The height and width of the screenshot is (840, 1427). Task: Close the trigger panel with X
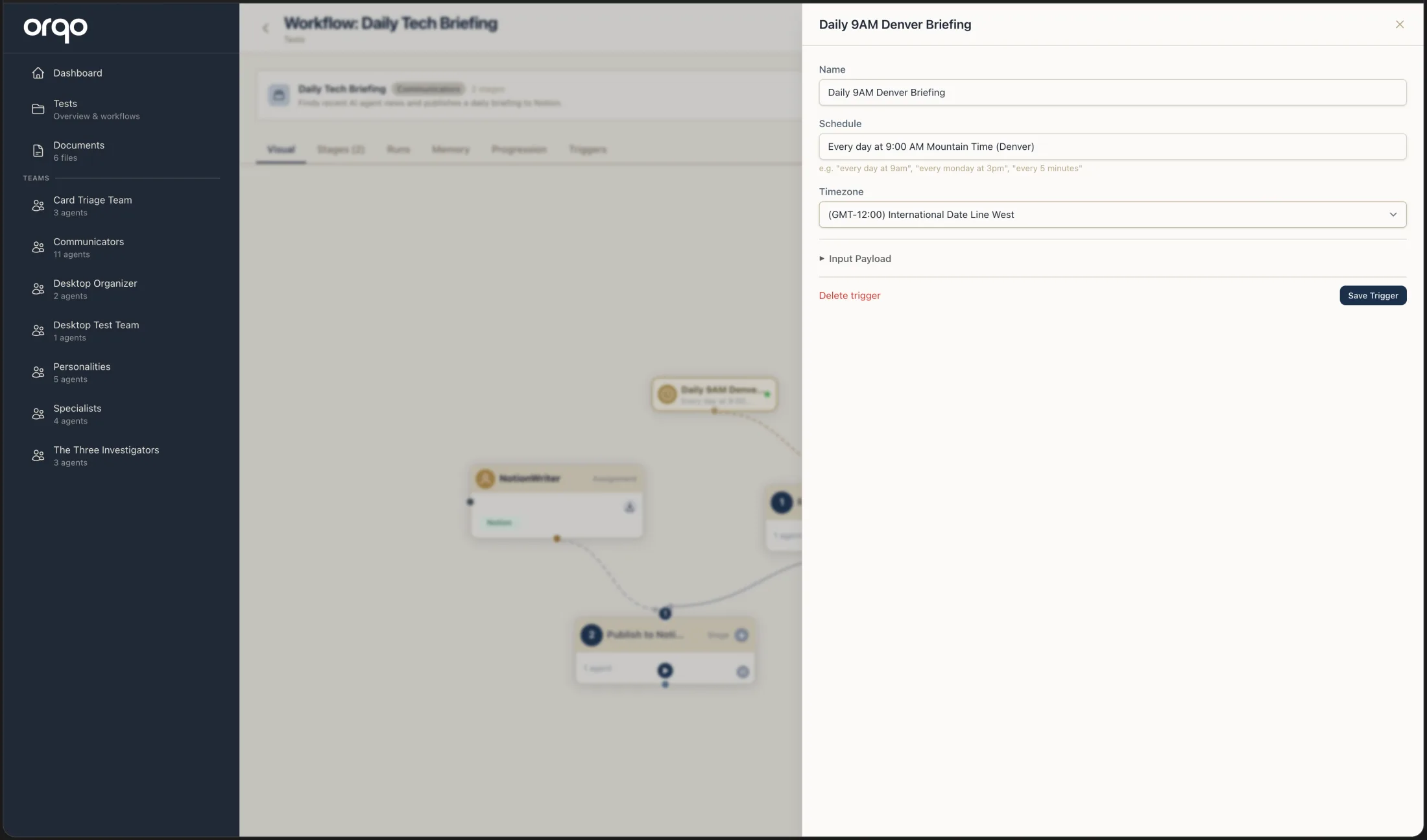click(1400, 24)
